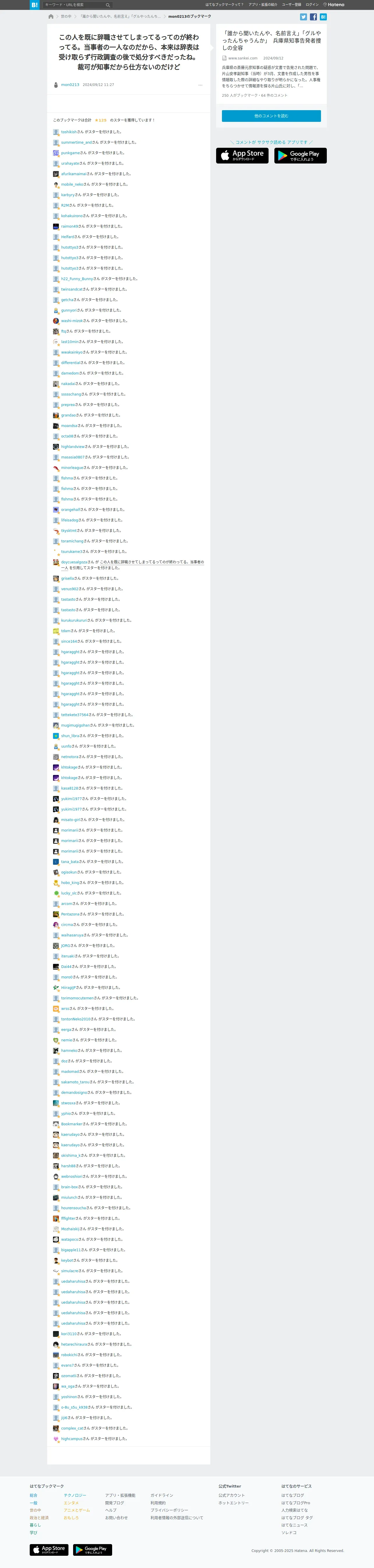
Task: Open the Google Play badge in the sidebar
Action: click(300, 156)
